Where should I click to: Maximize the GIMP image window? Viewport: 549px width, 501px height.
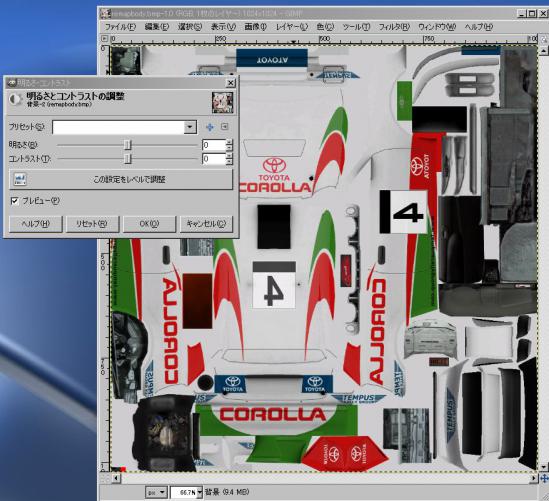point(532,13)
